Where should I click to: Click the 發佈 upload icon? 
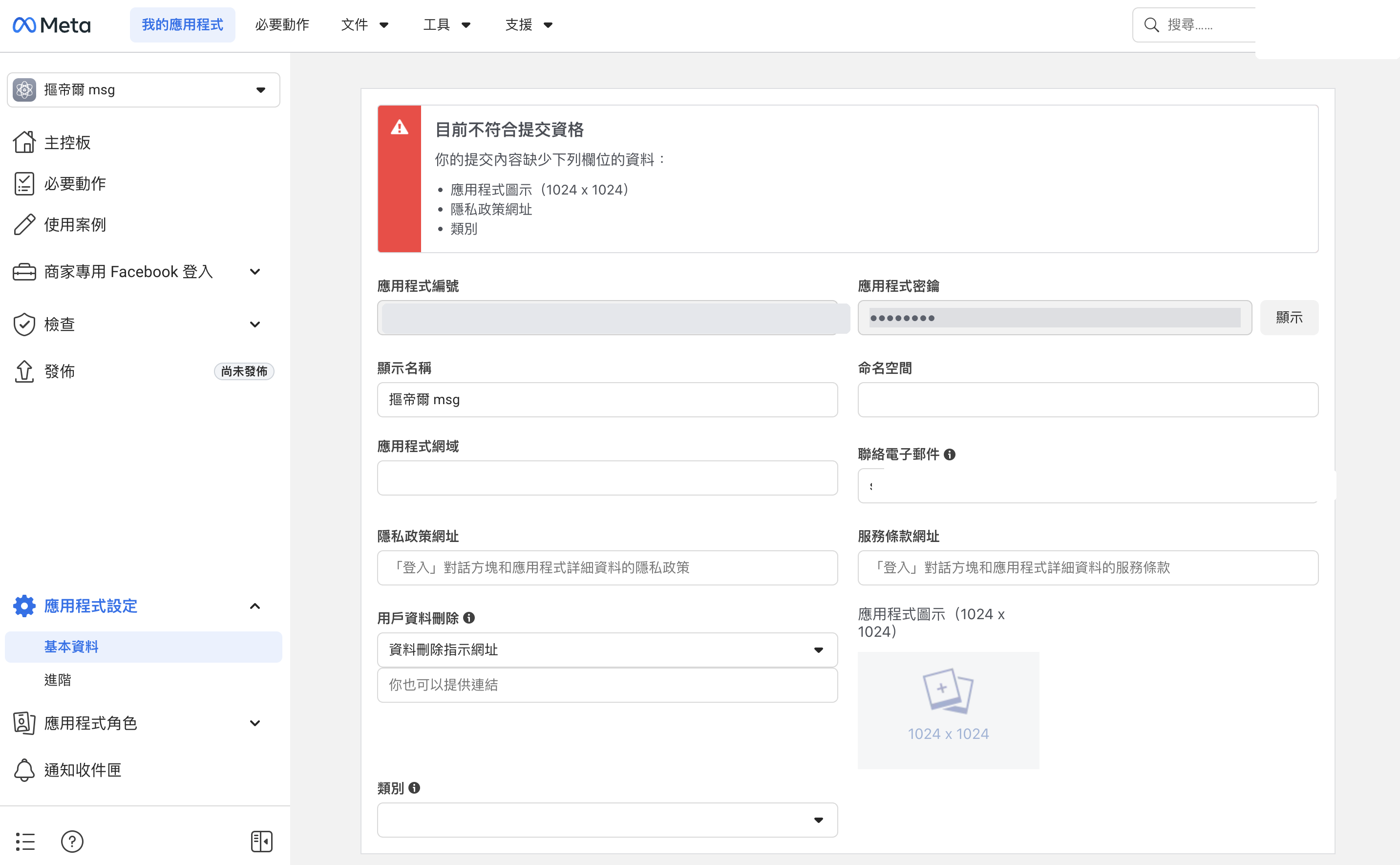[x=24, y=371]
